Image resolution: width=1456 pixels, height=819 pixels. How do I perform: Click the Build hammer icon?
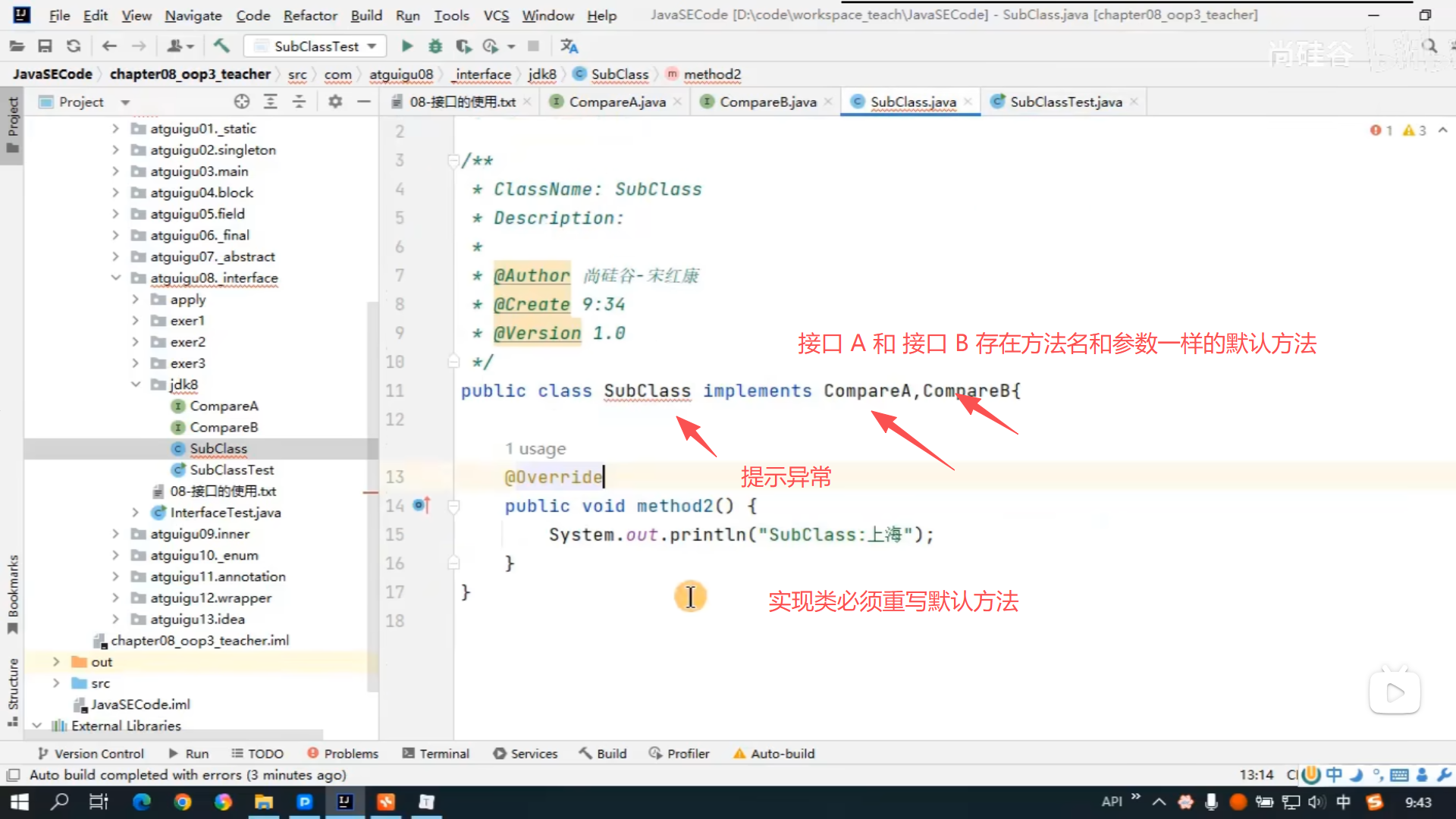coord(221,46)
